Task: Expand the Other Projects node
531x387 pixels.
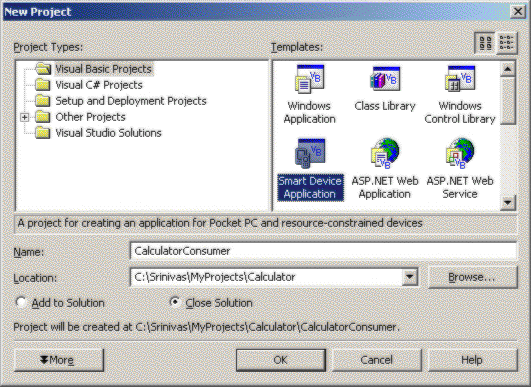Action: [x=24, y=117]
